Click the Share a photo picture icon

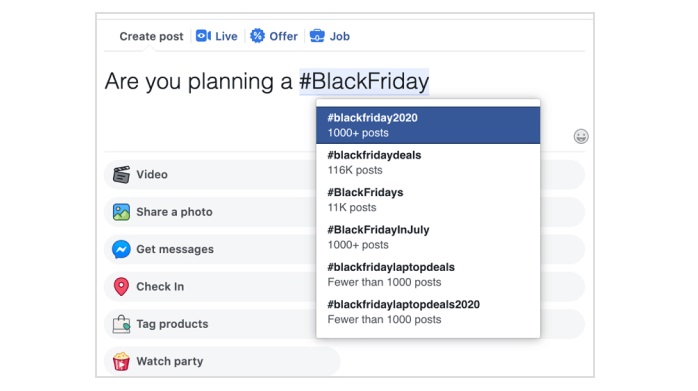click(x=121, y=212)
